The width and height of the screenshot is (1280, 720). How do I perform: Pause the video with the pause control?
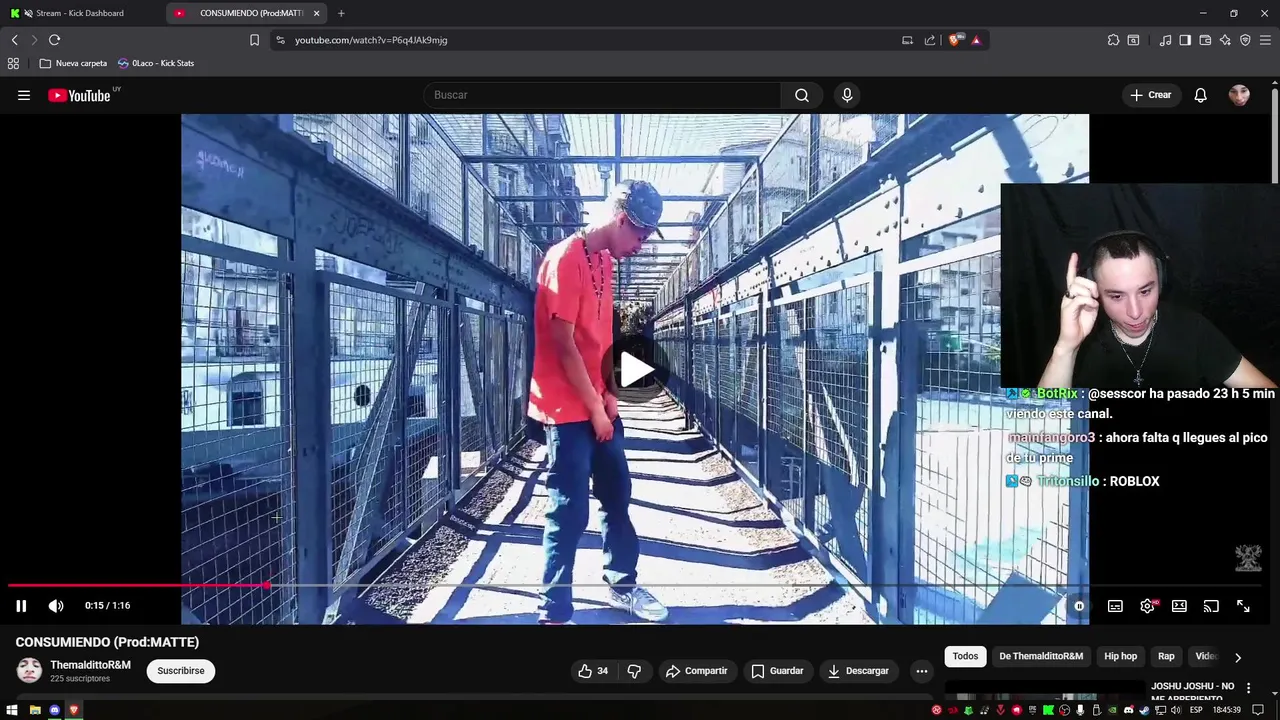coord(21,605)
